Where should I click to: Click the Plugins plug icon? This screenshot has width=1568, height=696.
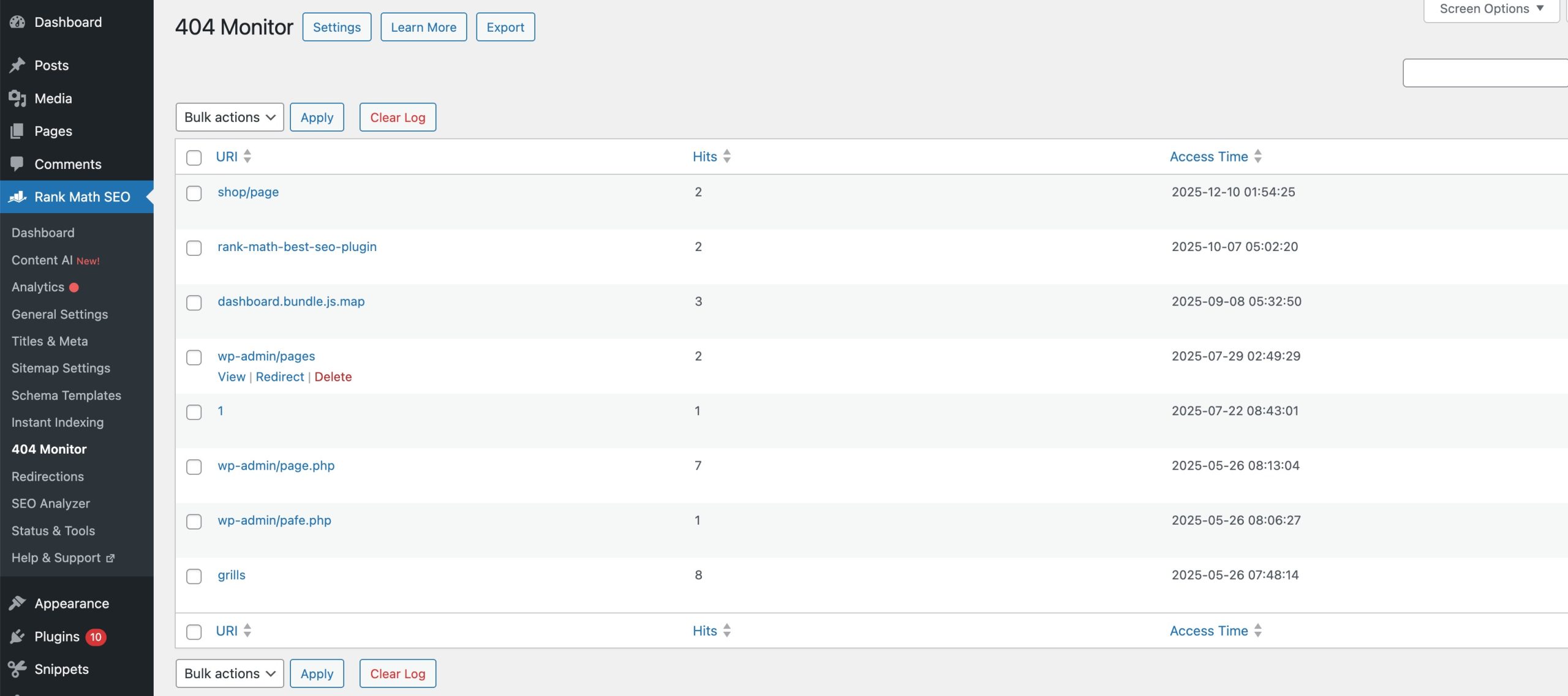(x=17, y=636)
